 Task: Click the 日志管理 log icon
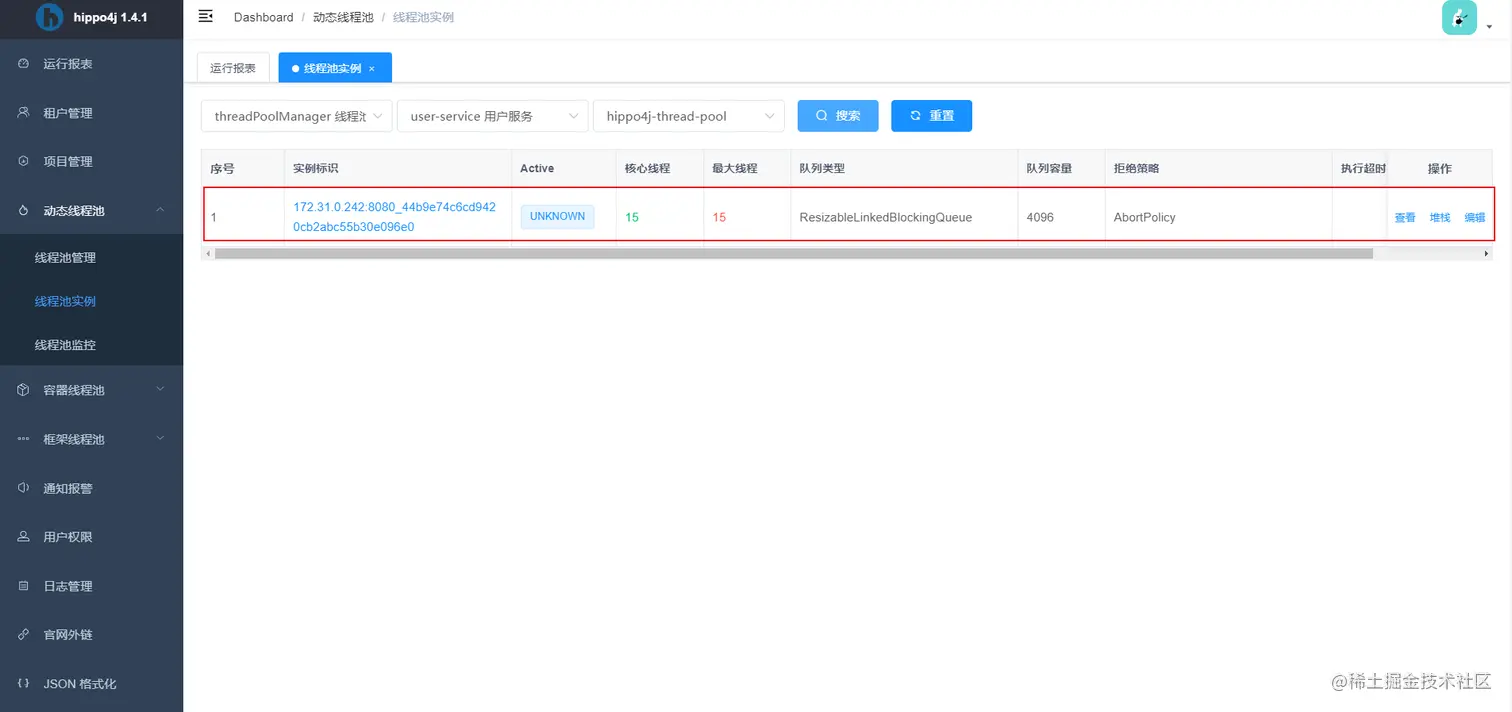click(24, 586)
